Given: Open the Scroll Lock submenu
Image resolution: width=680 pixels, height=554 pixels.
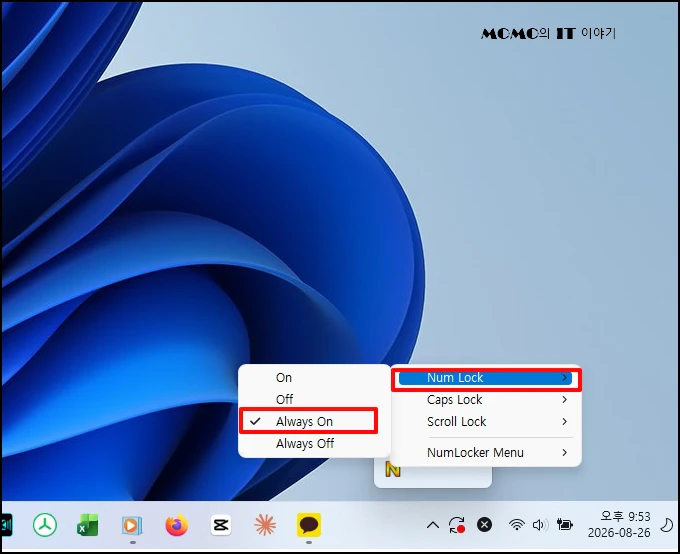Looking at the screenshot, I should [486, 421].
